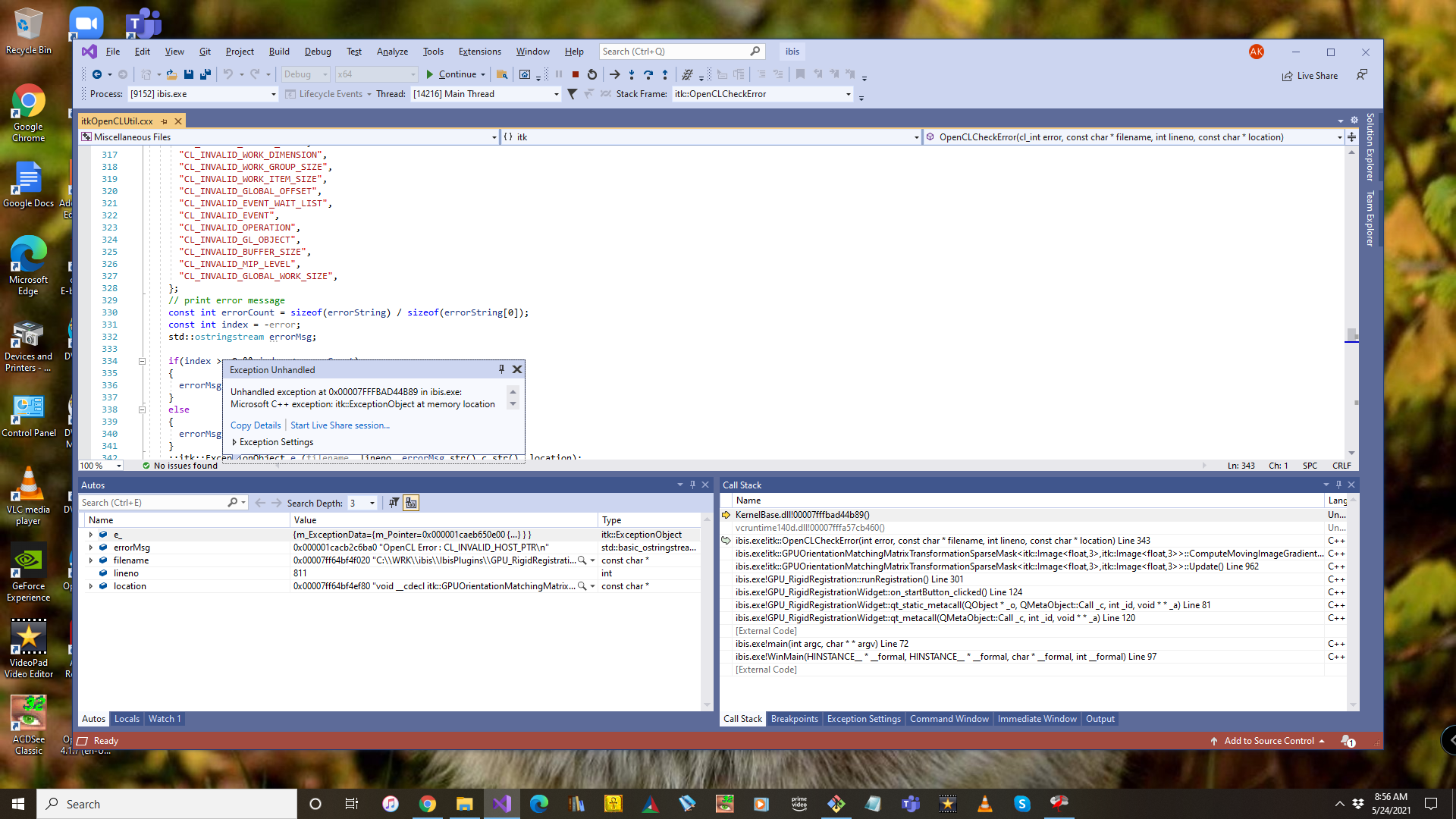Step Out of the current function
Viewport: 1456px width, 819px height.
click(665, 74)
